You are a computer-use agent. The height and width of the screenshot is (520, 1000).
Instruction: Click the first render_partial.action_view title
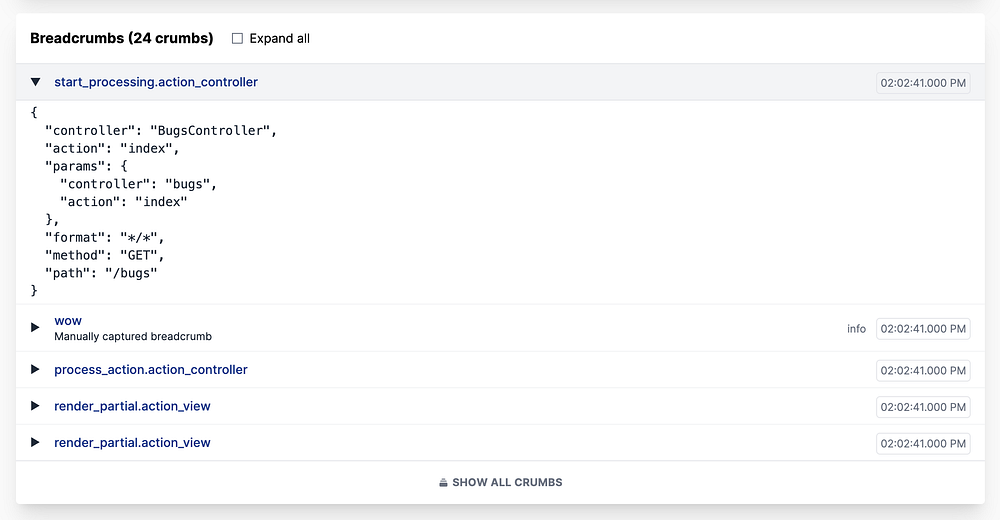pyautogui.click(x=132, y=406)
